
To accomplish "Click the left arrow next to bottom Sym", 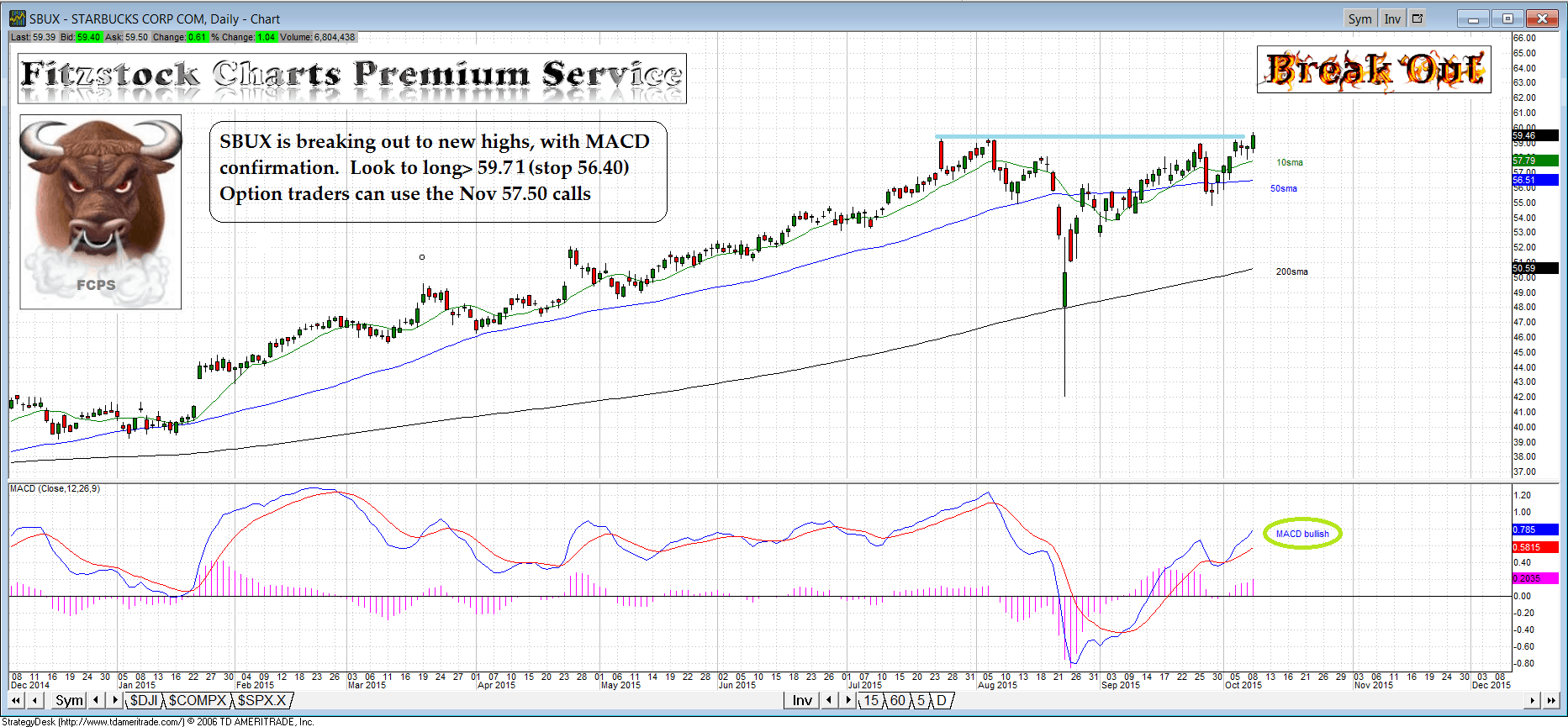I will (x=97, y=700).
